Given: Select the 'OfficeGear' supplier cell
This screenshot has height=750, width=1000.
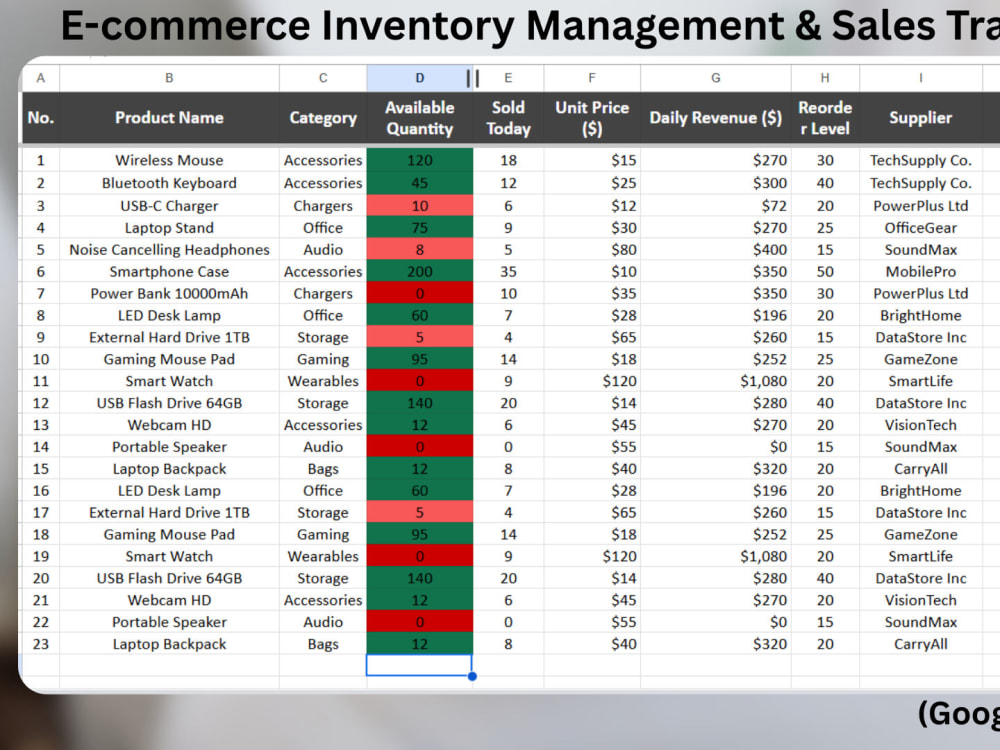Looking at the screenshot, I should point(920,228).
